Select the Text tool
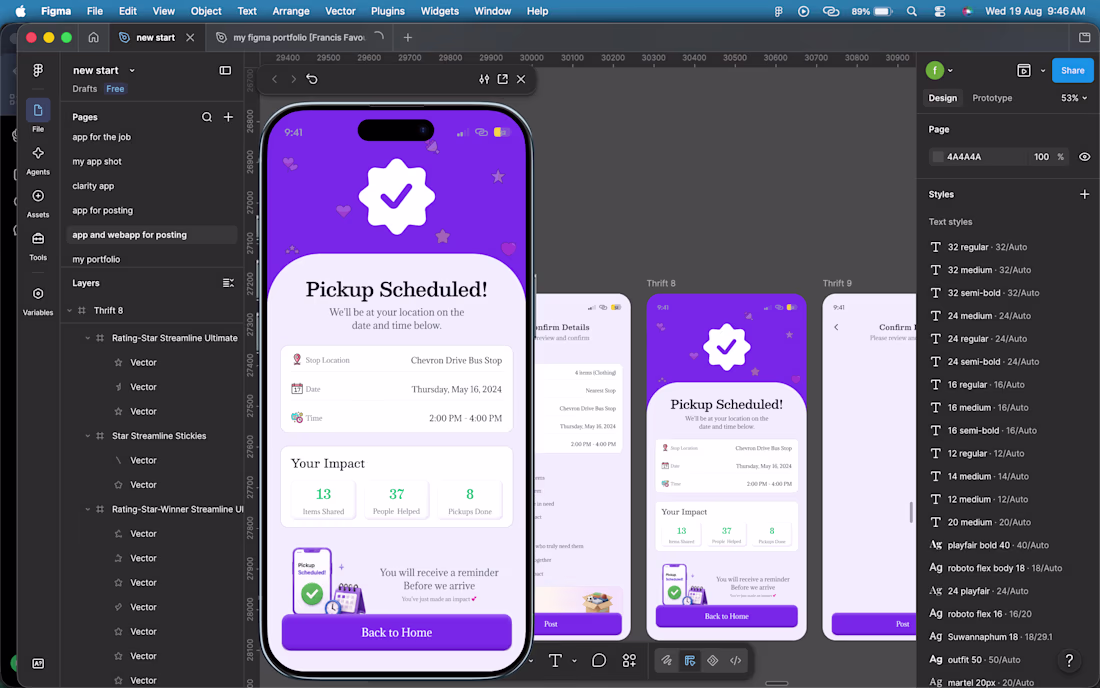1100x688 pixels. [x=555, y=661]
